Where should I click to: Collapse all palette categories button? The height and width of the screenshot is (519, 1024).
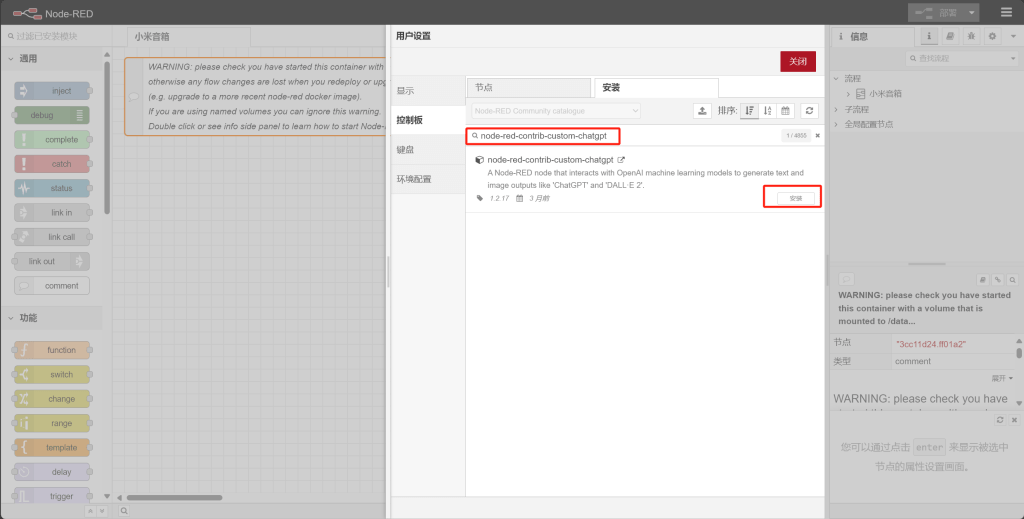[90, 511]
